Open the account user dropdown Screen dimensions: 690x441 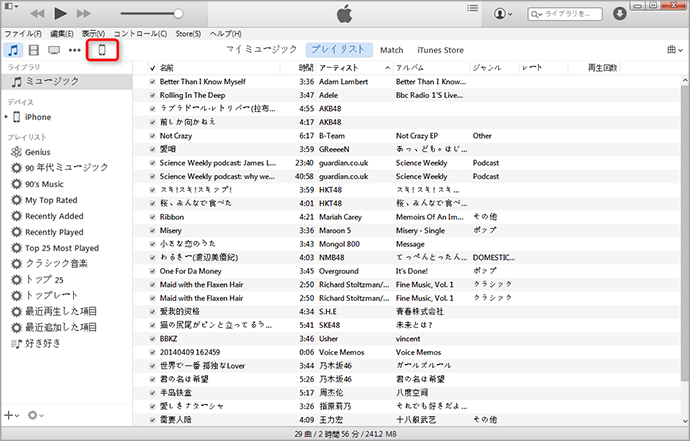tap(503, 14)
